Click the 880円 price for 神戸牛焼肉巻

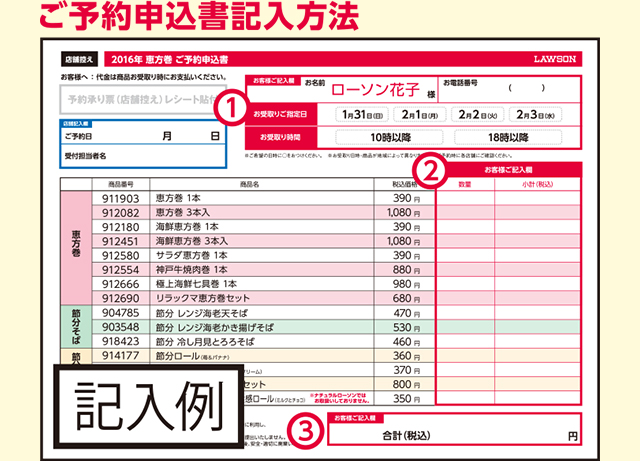coord(406,270)
